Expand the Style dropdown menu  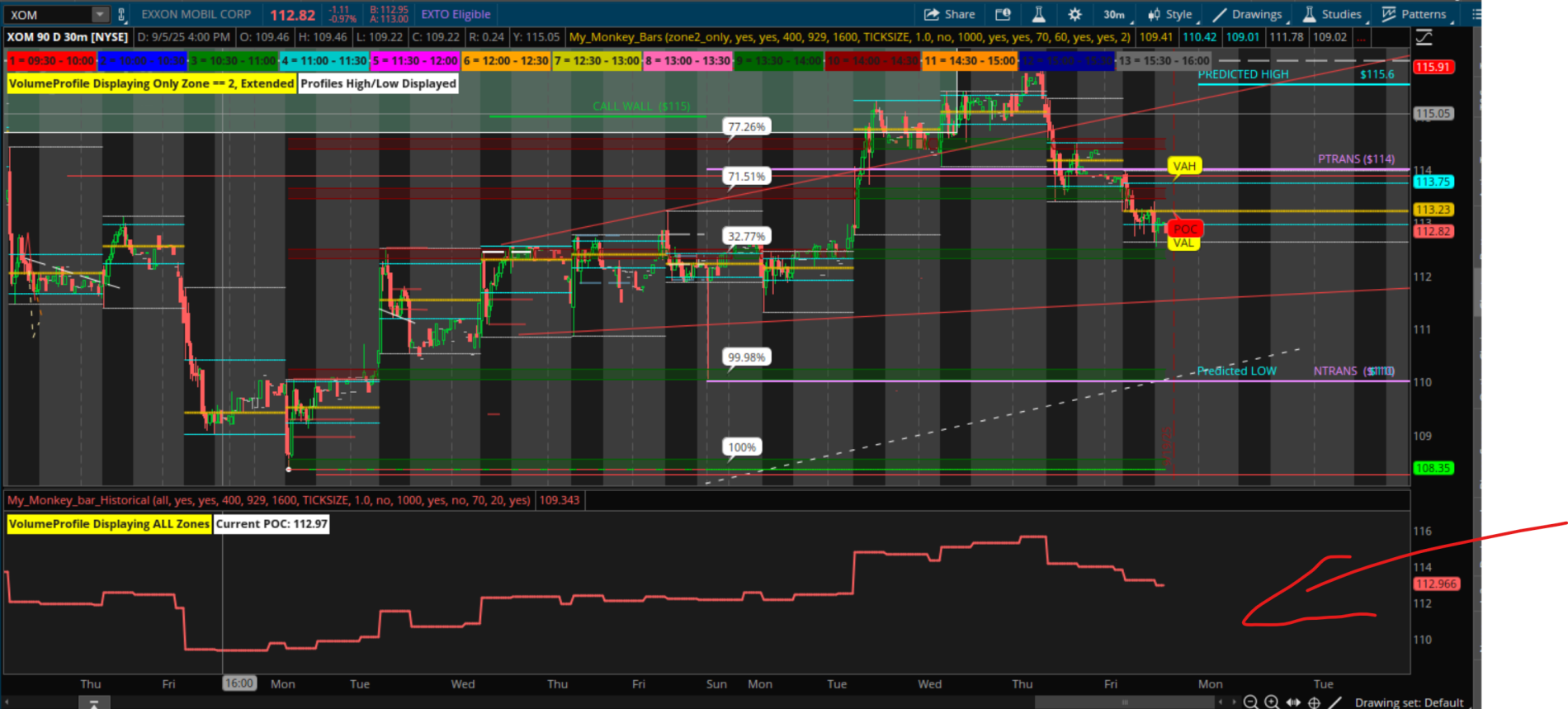[x=1170, y=14]
